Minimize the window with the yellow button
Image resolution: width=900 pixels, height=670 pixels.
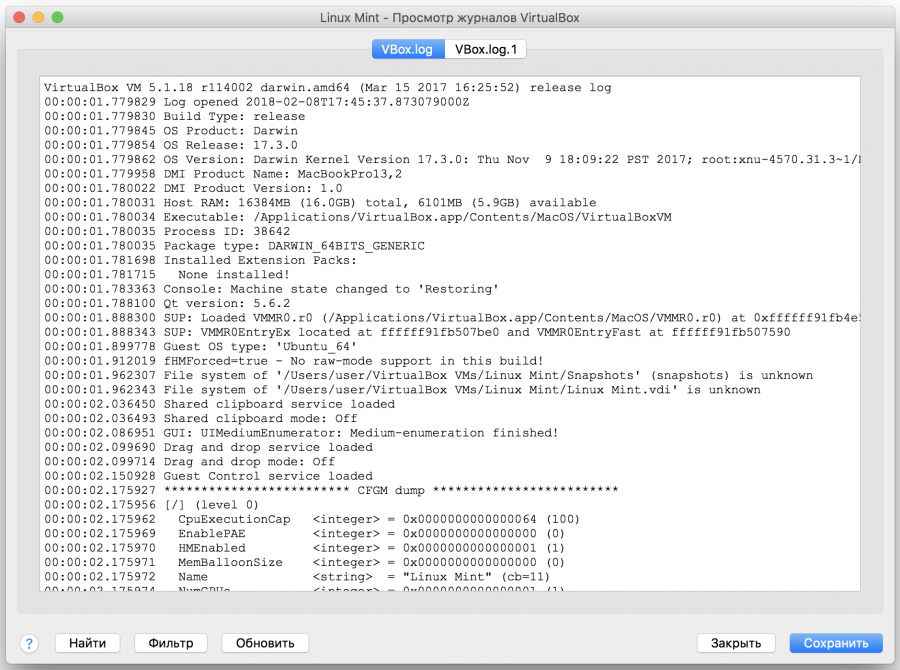(38, 18)
